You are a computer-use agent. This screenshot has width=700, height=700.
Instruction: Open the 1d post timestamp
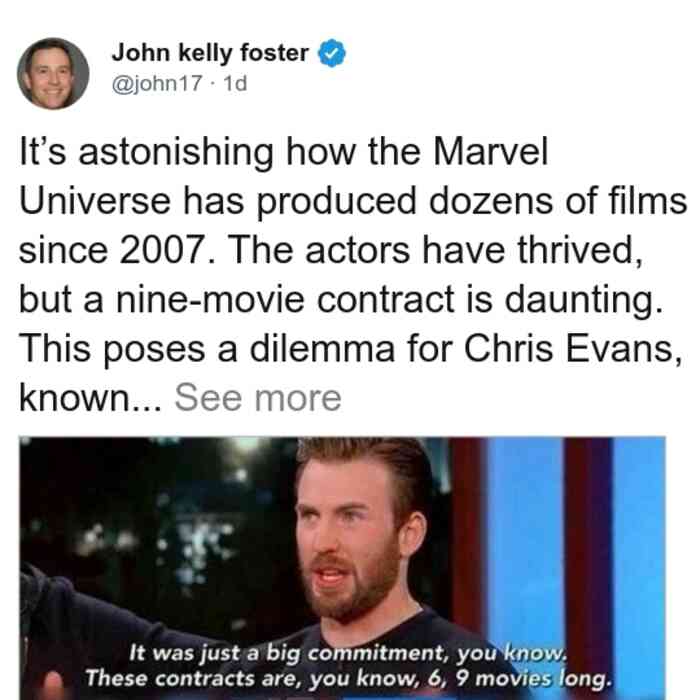(x=235, y=83)
